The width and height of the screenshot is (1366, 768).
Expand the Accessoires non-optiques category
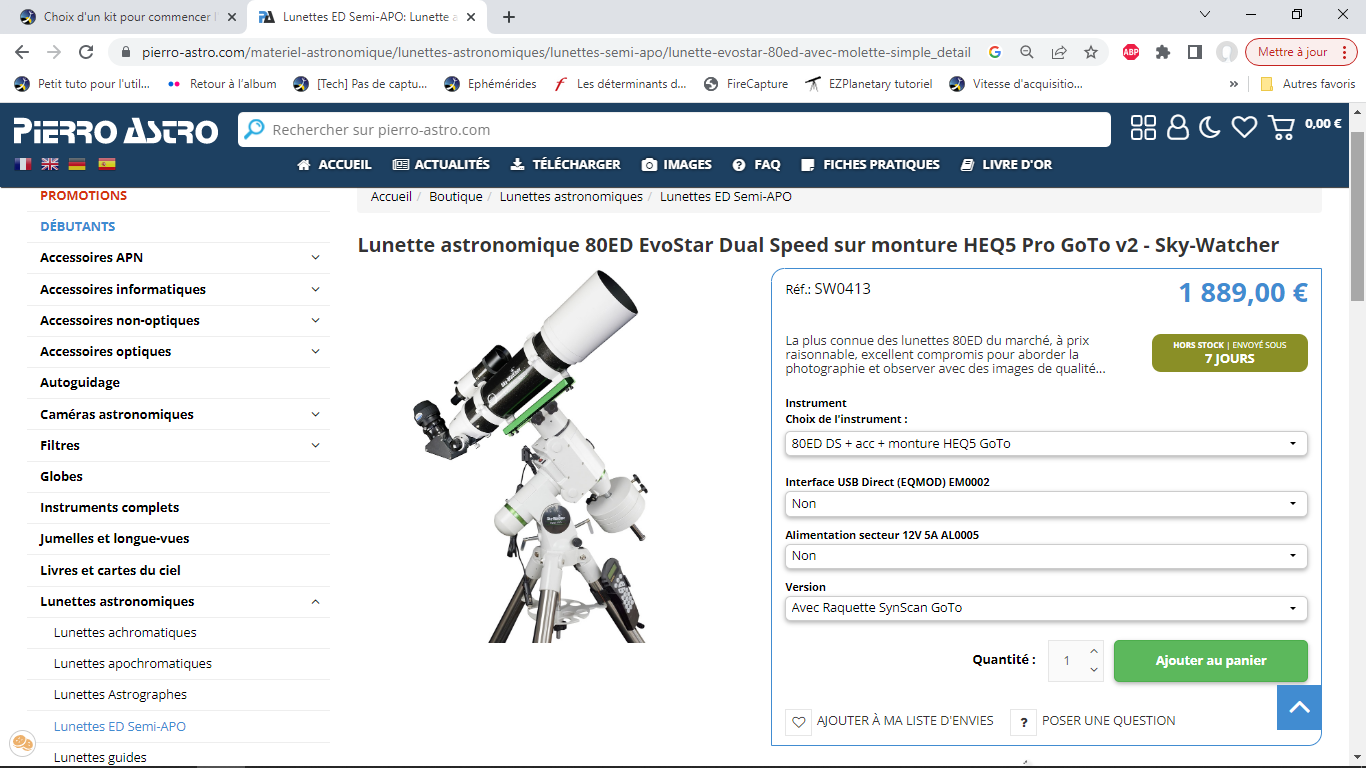tap(316, 321)
